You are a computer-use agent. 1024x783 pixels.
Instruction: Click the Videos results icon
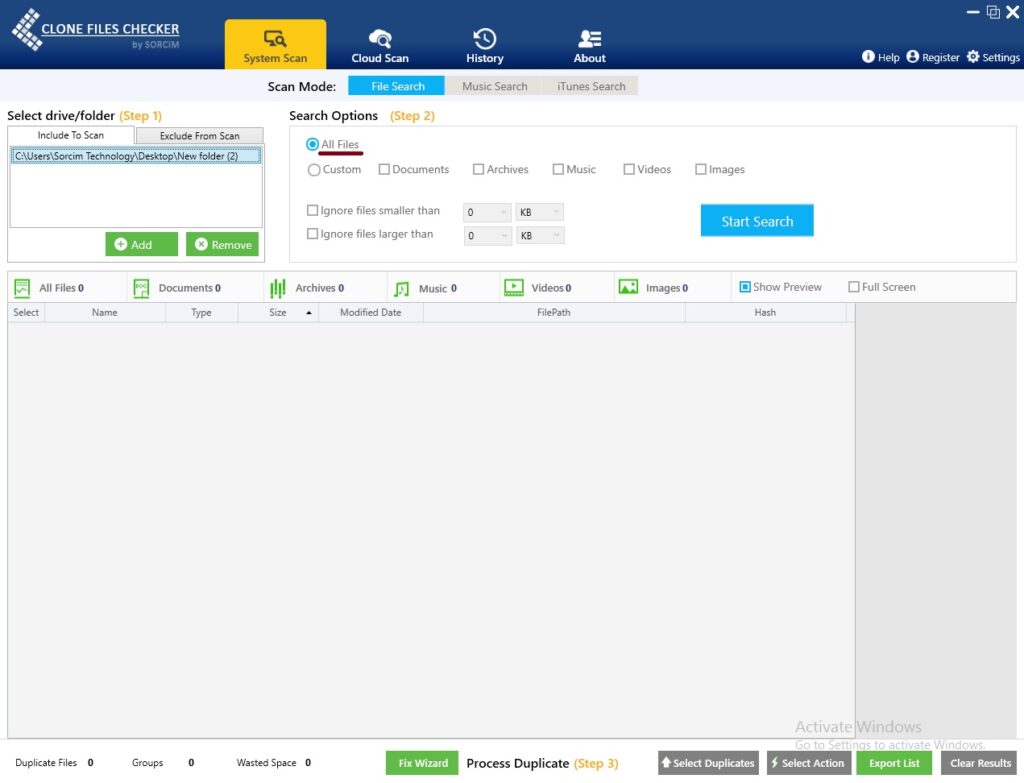coord(514,287)
